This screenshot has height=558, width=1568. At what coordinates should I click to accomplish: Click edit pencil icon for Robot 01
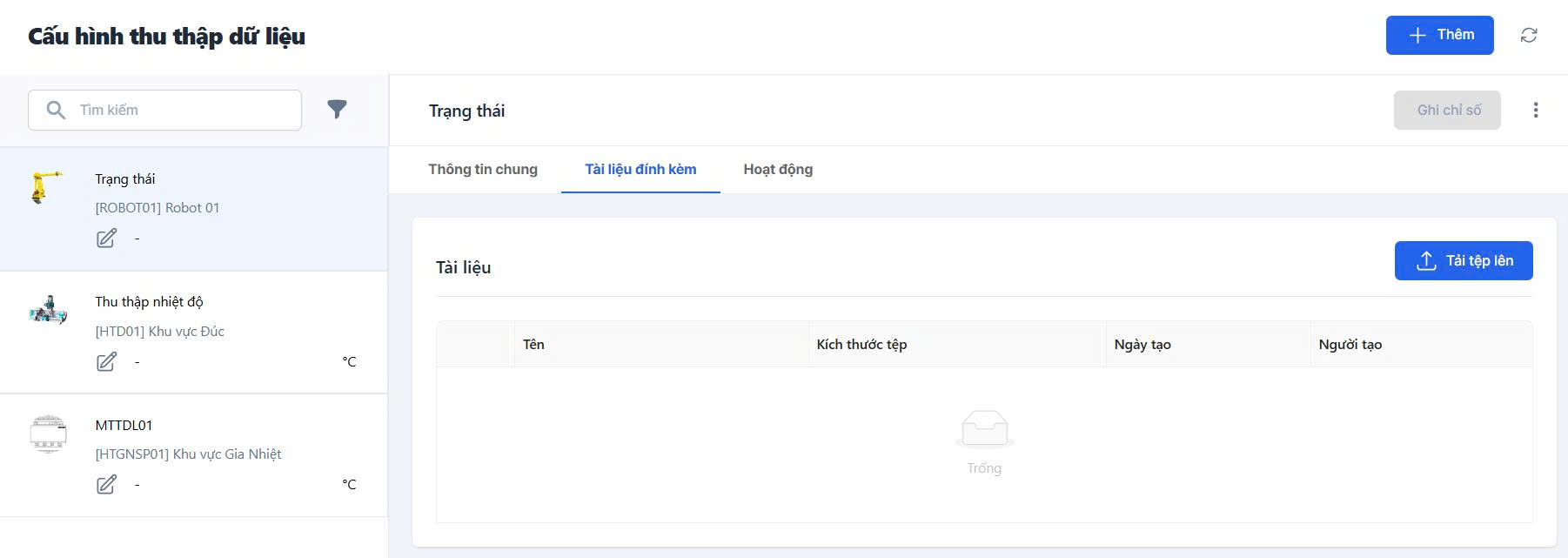point(106,239)
